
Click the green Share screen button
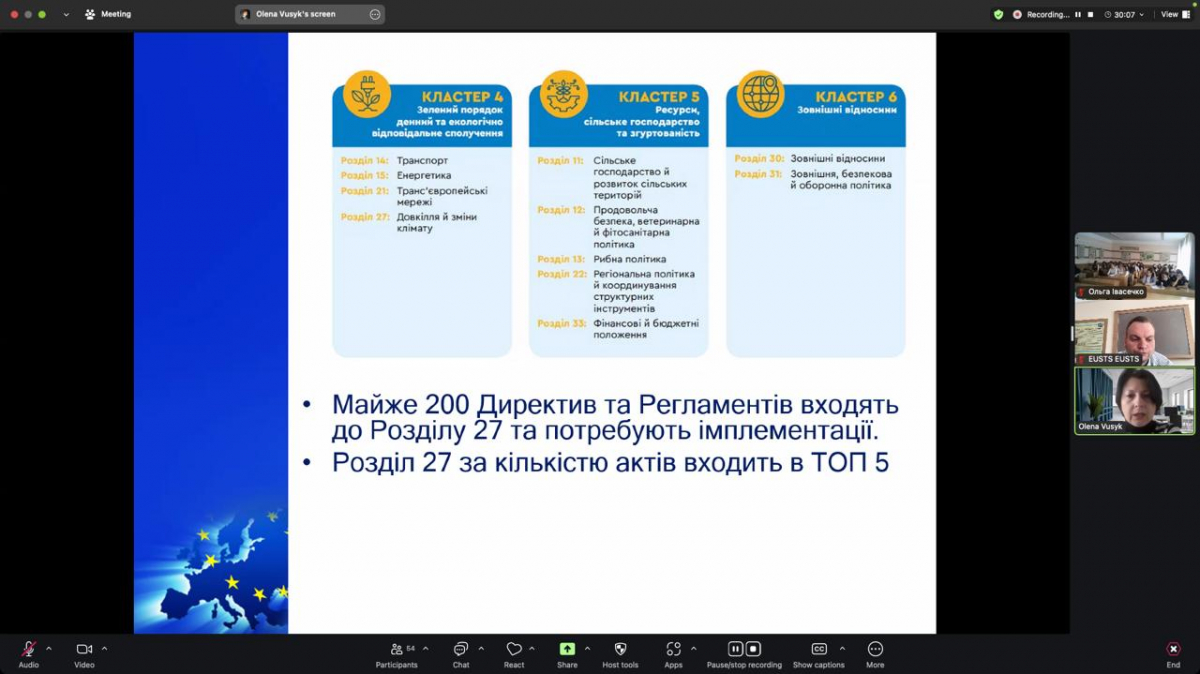click(567, 650)
